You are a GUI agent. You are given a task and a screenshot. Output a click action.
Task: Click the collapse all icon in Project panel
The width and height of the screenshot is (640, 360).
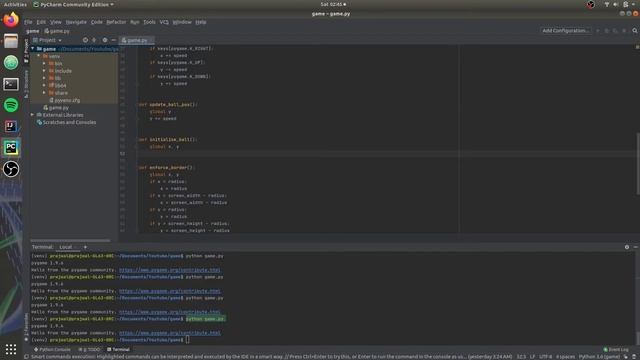tap(94, 40)
